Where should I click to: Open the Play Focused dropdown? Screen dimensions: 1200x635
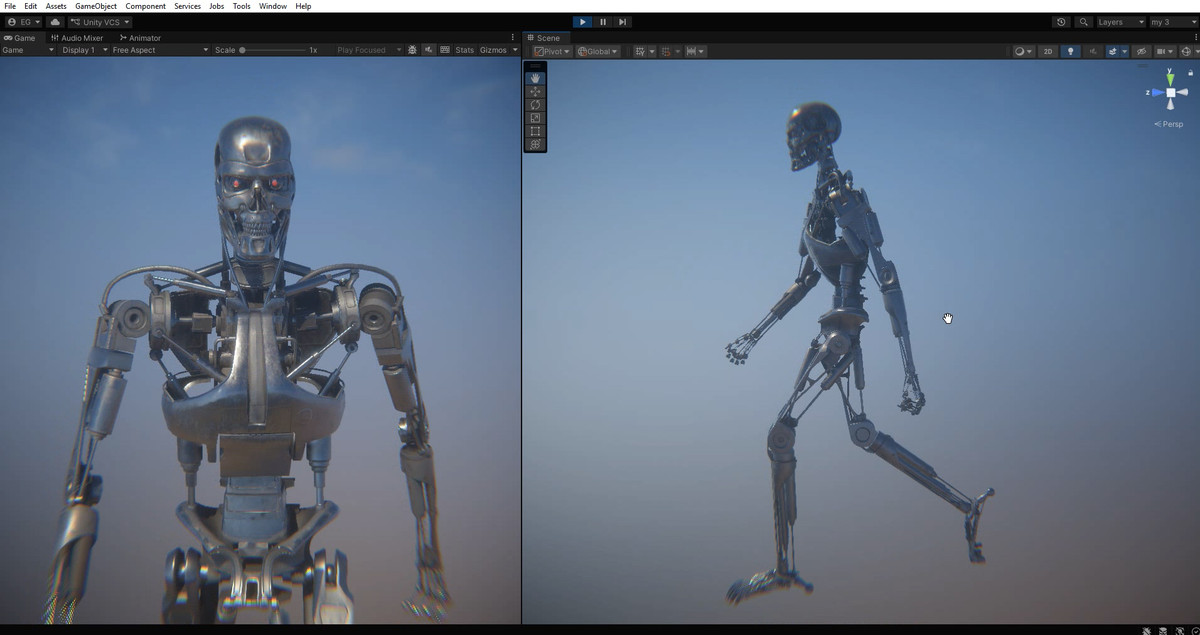[x=368, y=50]
